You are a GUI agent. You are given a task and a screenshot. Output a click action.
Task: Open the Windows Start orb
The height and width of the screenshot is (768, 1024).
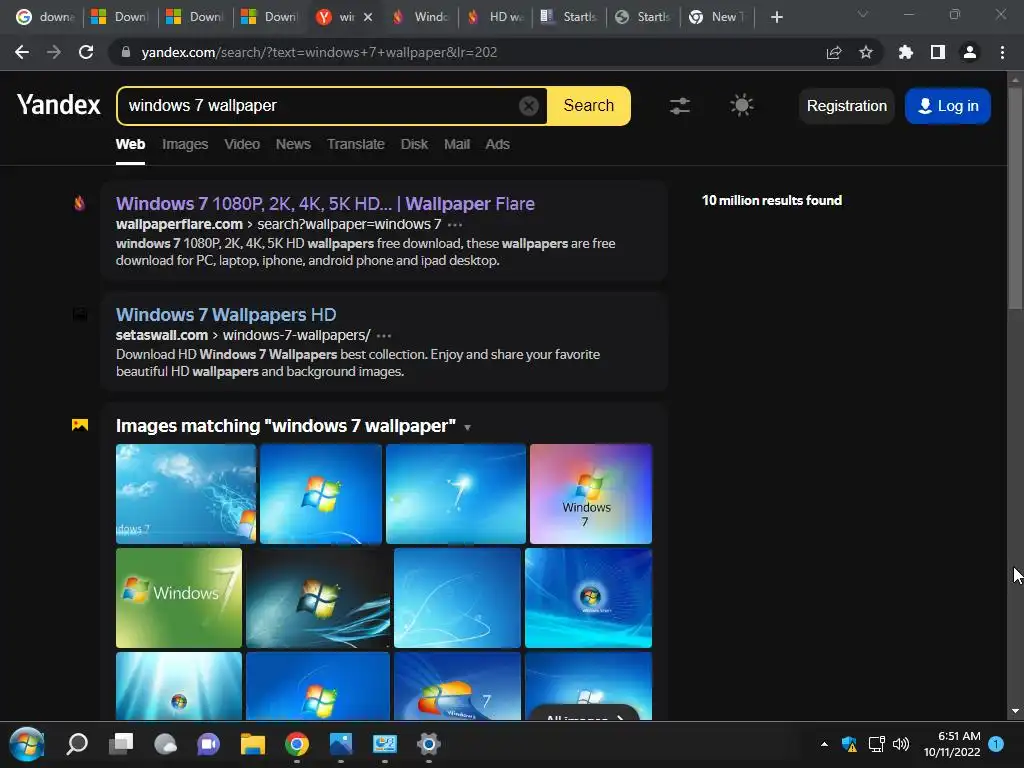[x=27, y=744]
